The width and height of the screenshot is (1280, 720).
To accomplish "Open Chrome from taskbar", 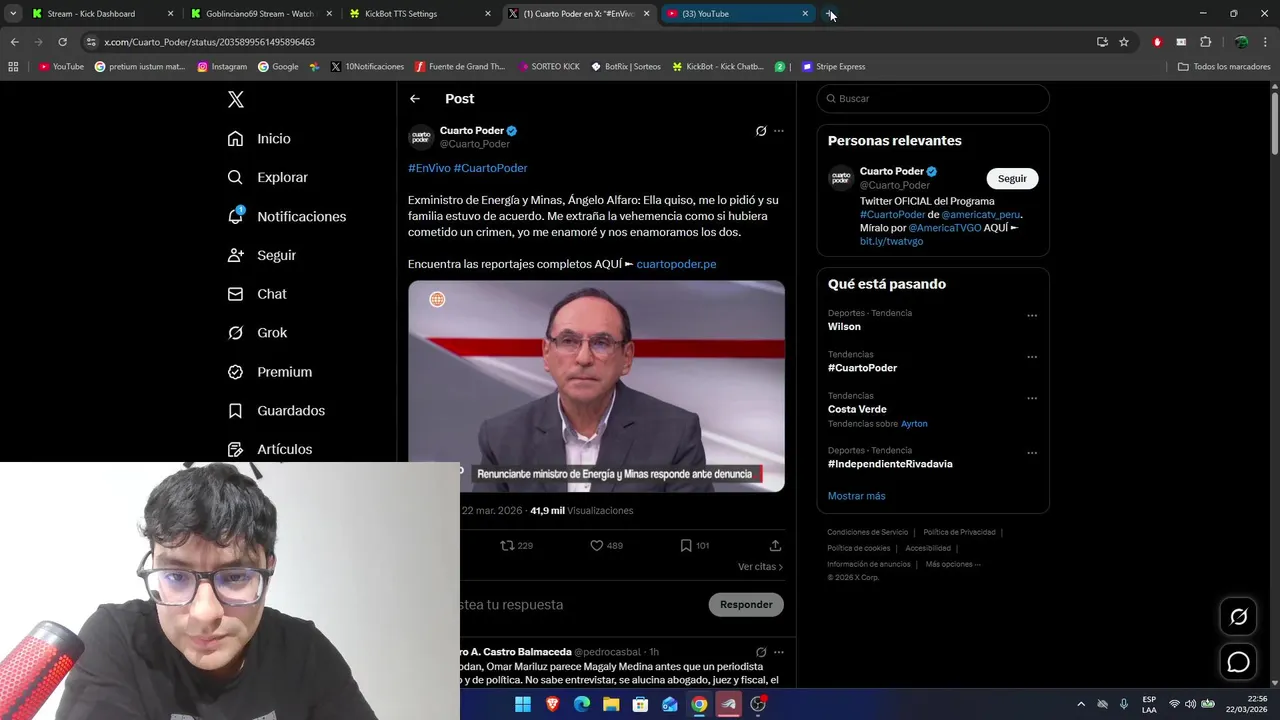I will 699,704.
